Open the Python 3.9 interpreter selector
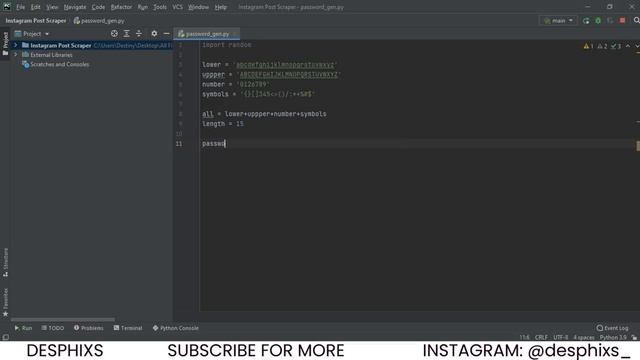640x360 pixels. click(613, 337)
